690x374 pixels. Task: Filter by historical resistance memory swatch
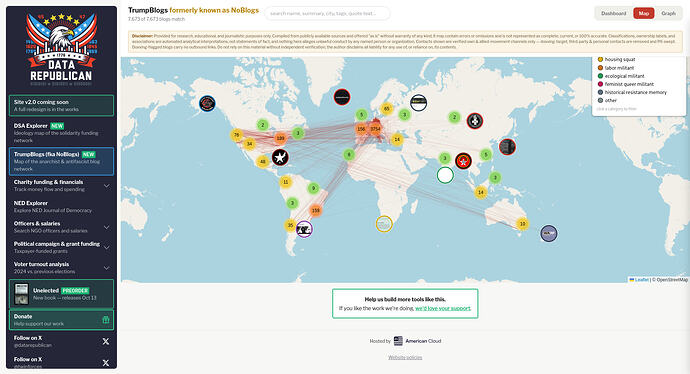600,92
